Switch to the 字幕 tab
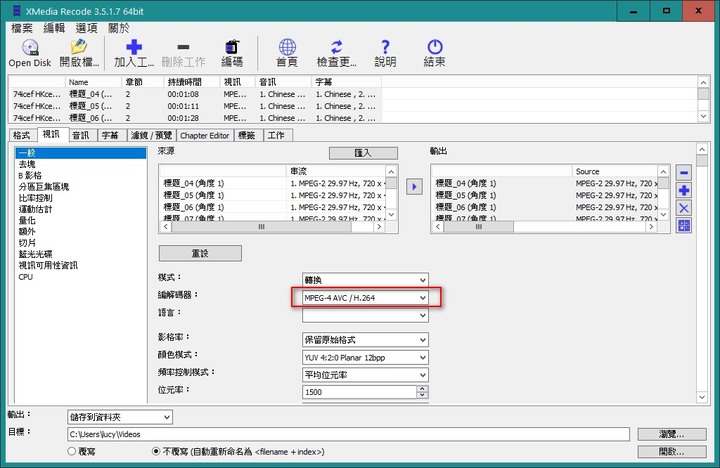The image size is (720, 468). 111,135
